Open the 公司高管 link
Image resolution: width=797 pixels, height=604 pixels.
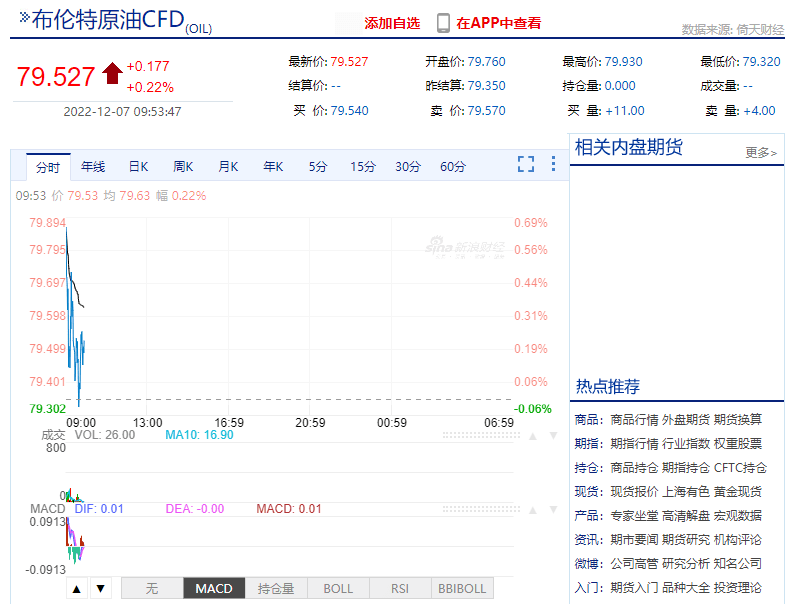(x=634, y=563)
